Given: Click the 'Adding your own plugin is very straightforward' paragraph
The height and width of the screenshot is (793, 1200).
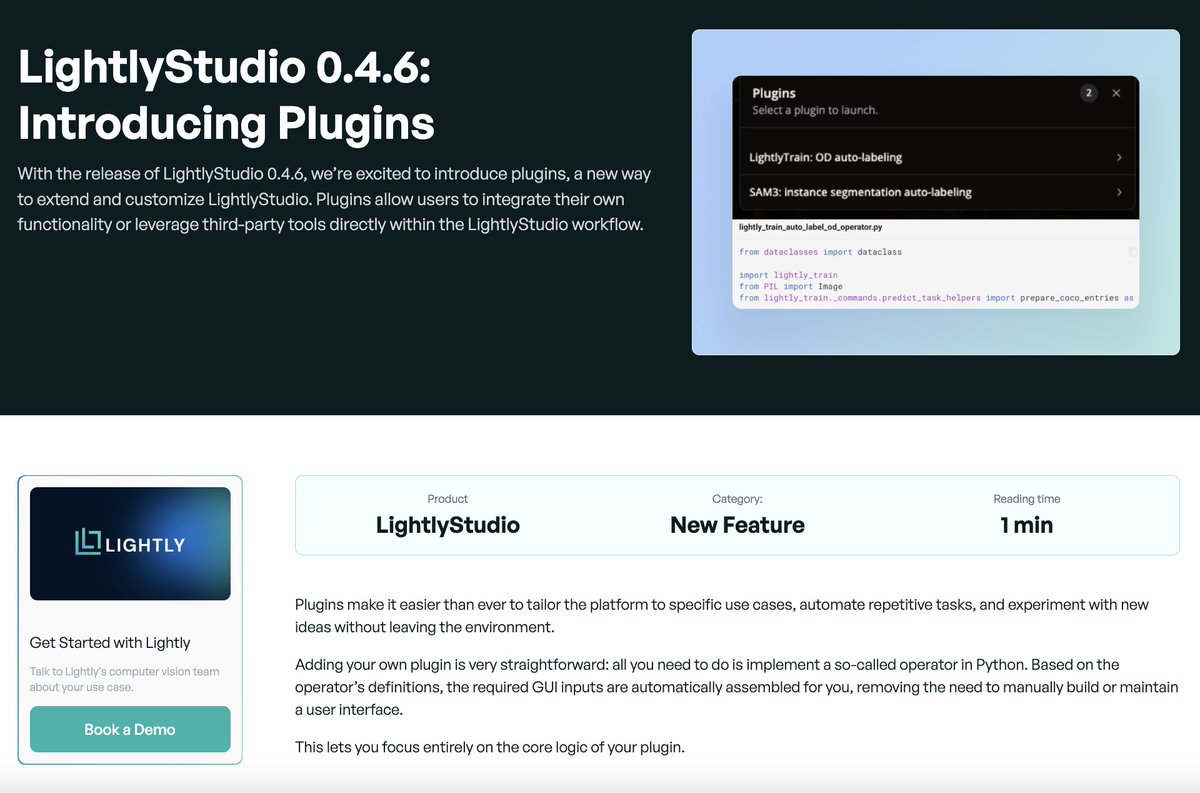Looking at the screenshot, I should pos(737,686).
